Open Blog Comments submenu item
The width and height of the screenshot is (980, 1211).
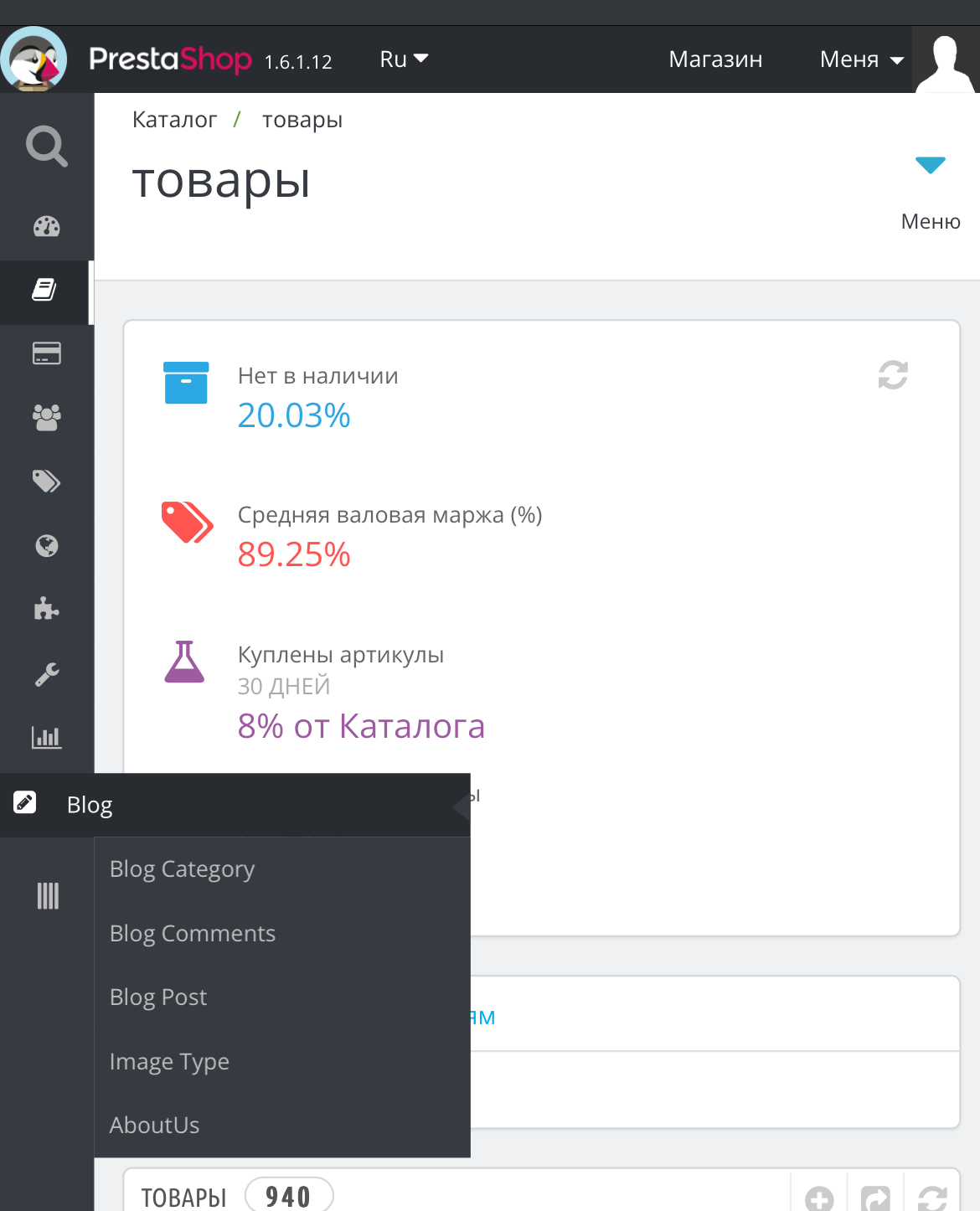pos(193,934)
